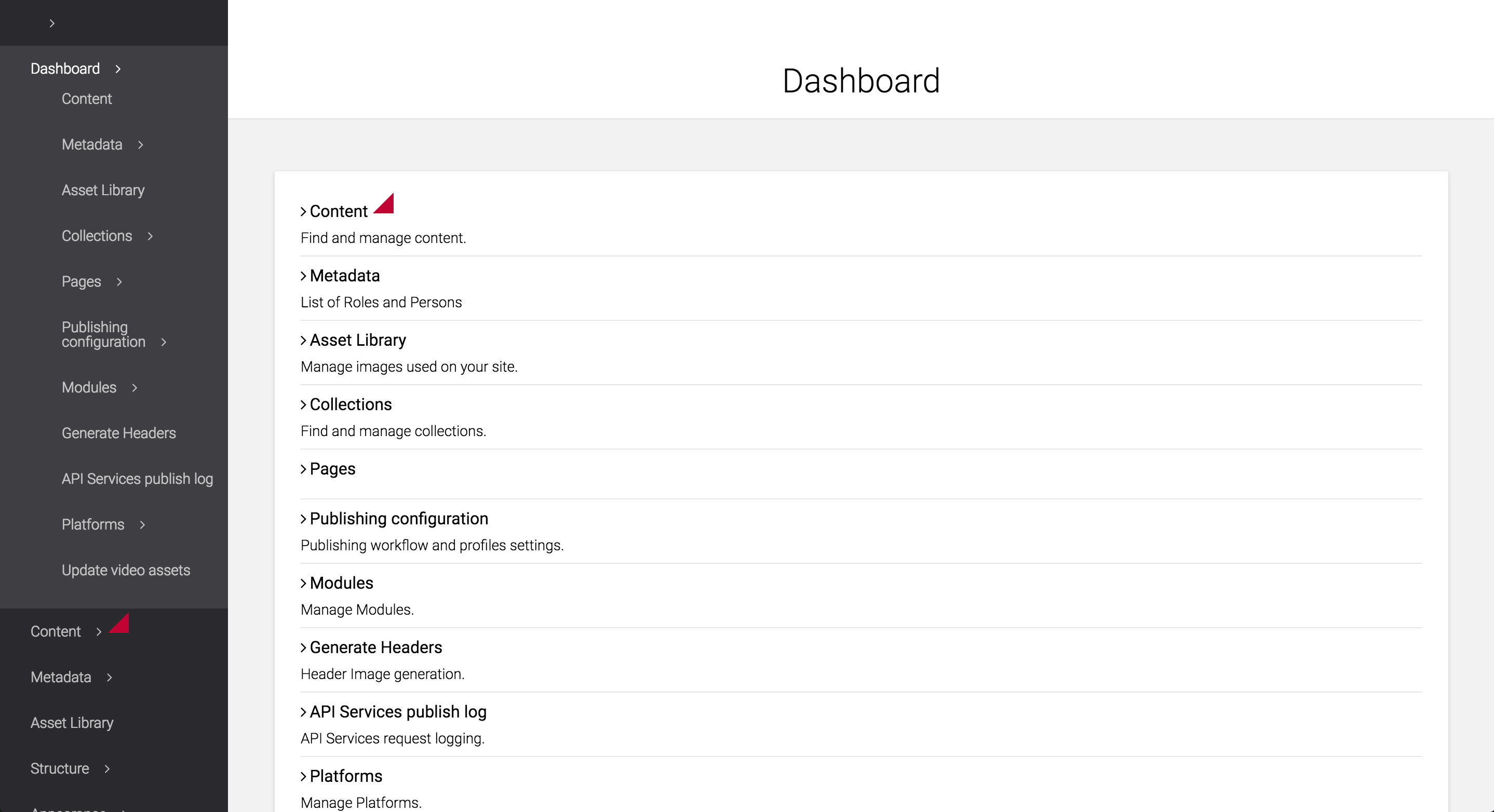Viewport: 1494px width, 812px height.
Task: Expand Pages chevron in sidebar
Action: (119, 282)
